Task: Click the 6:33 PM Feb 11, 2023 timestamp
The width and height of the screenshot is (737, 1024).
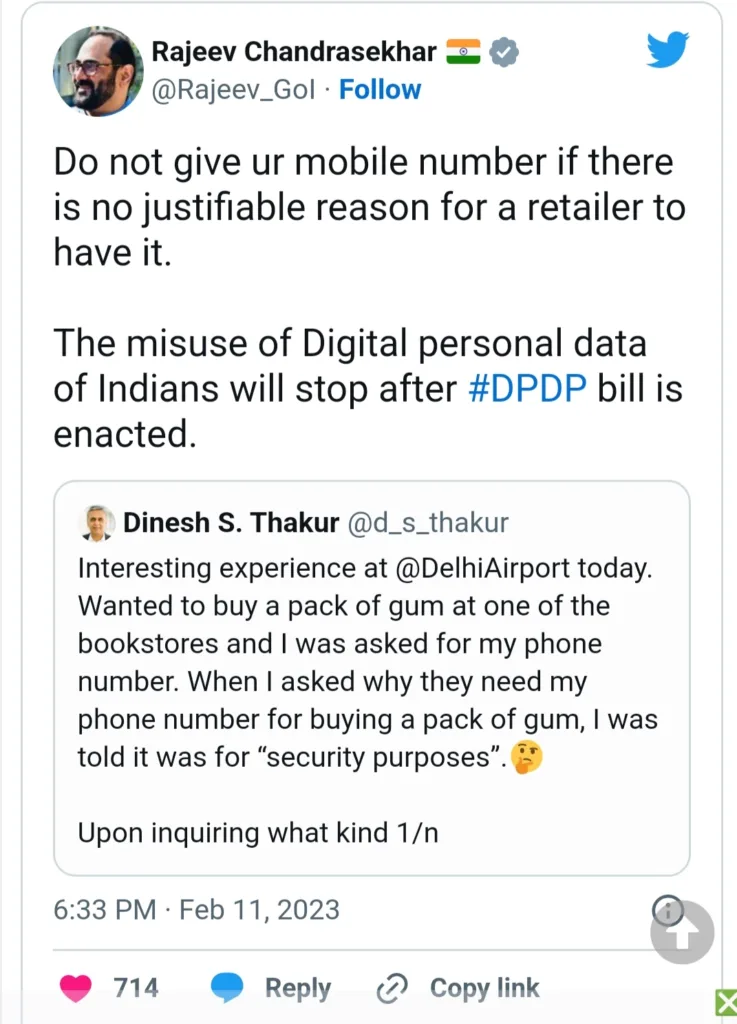Action: (197, 910)
